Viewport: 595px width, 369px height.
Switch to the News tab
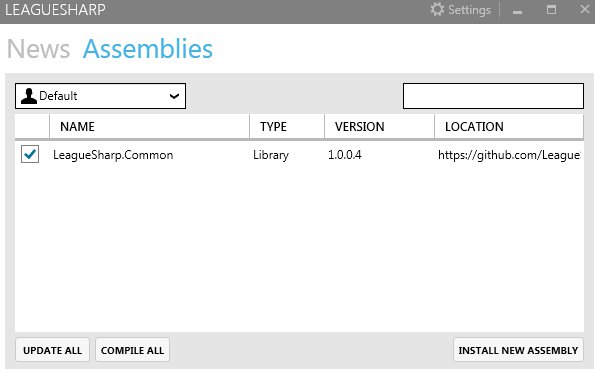tap(39, 49)
